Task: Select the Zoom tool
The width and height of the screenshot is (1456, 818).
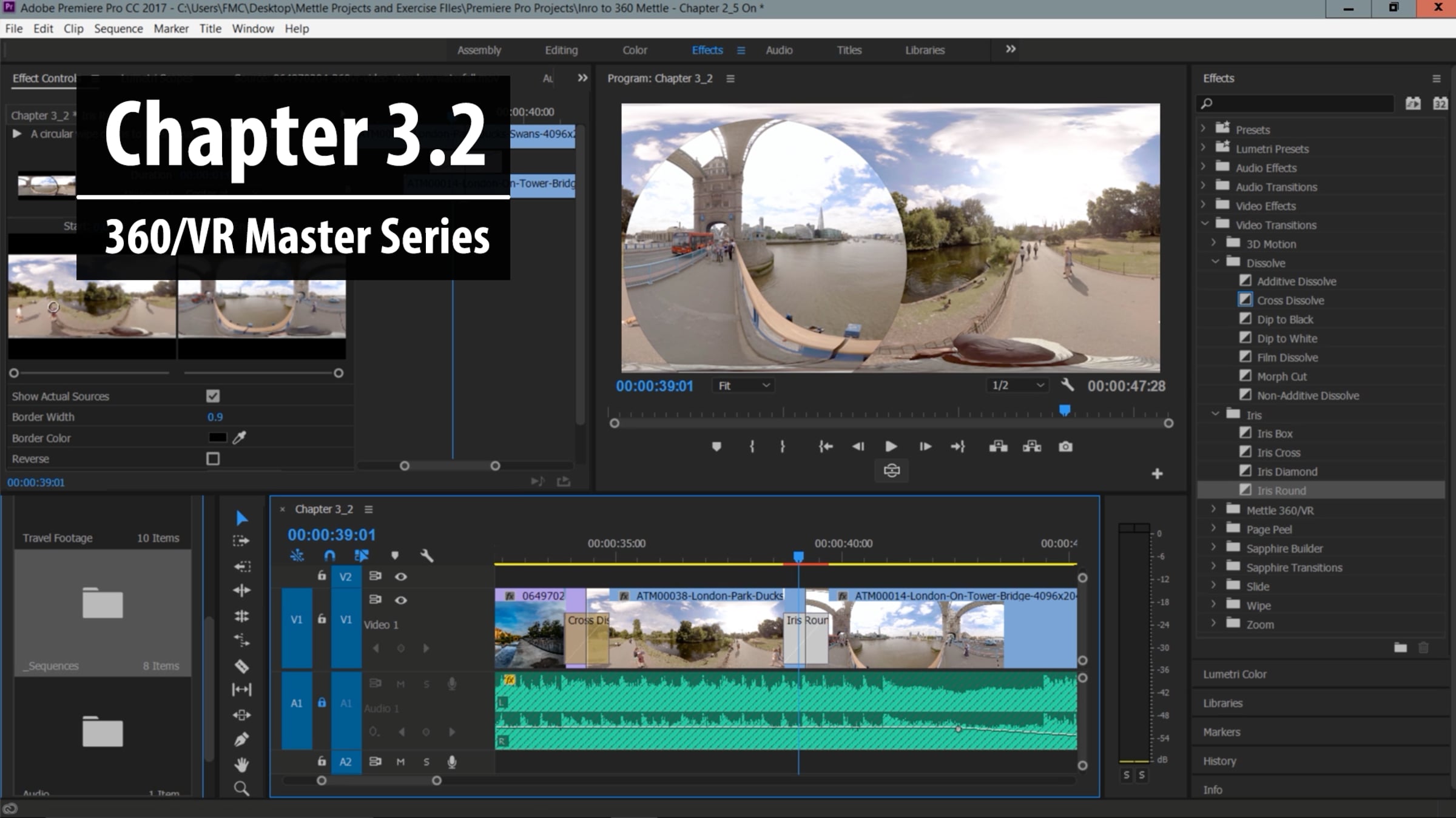Action: click(x=241, y=788)
